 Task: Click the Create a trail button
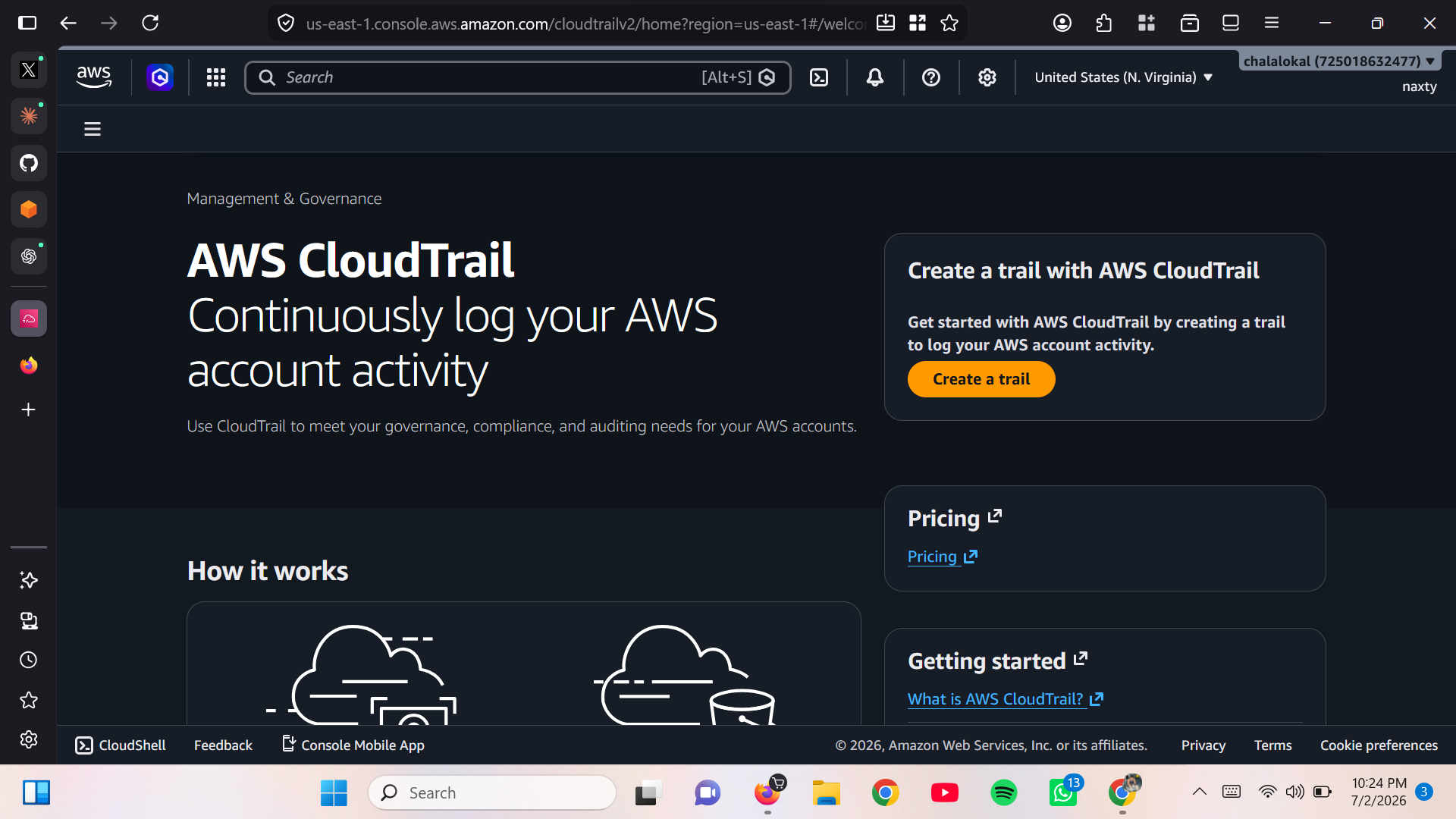click(x=981, y=379)
